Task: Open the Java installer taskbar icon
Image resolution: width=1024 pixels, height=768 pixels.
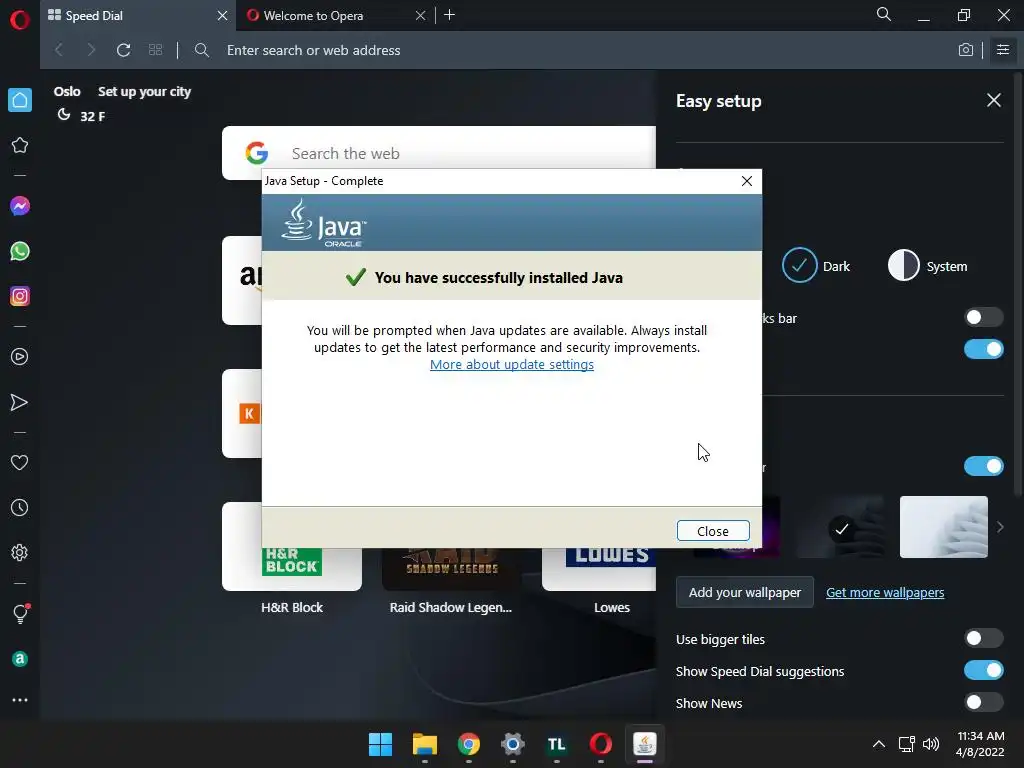Action: point(645,744)
